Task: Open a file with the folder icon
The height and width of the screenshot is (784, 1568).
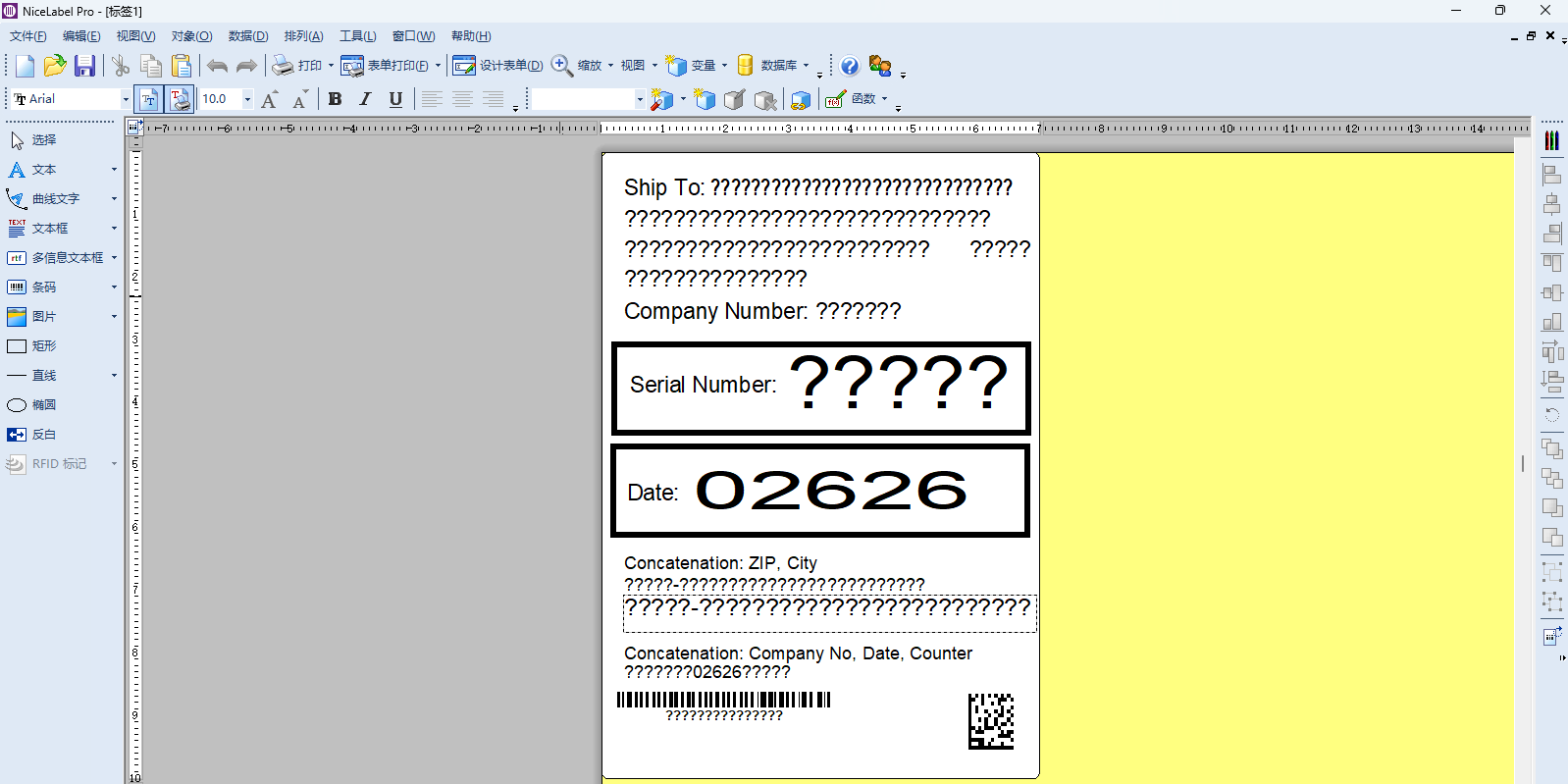Action: tap(55, 66)
